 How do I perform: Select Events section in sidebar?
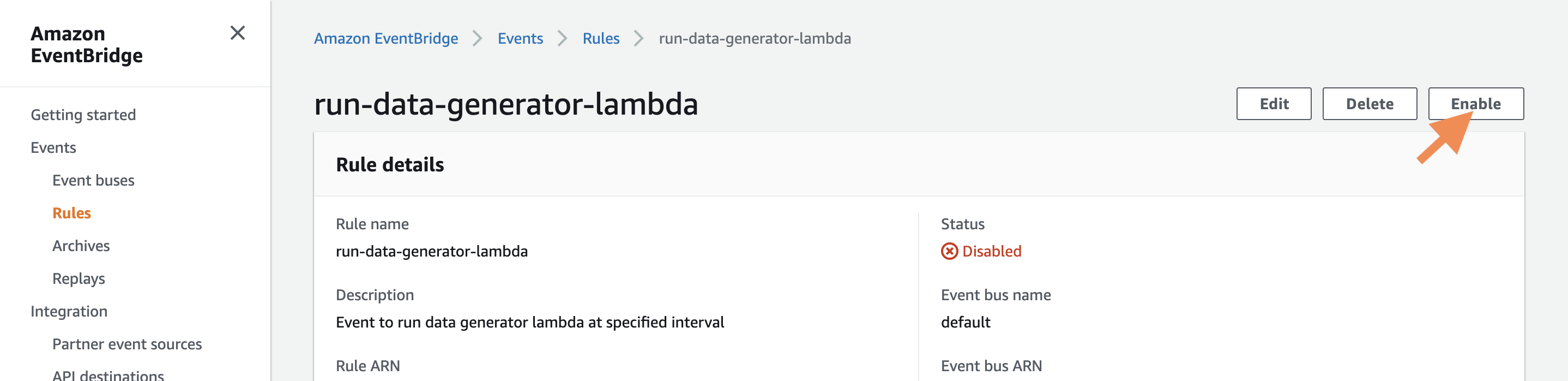(x=53, y=147)
